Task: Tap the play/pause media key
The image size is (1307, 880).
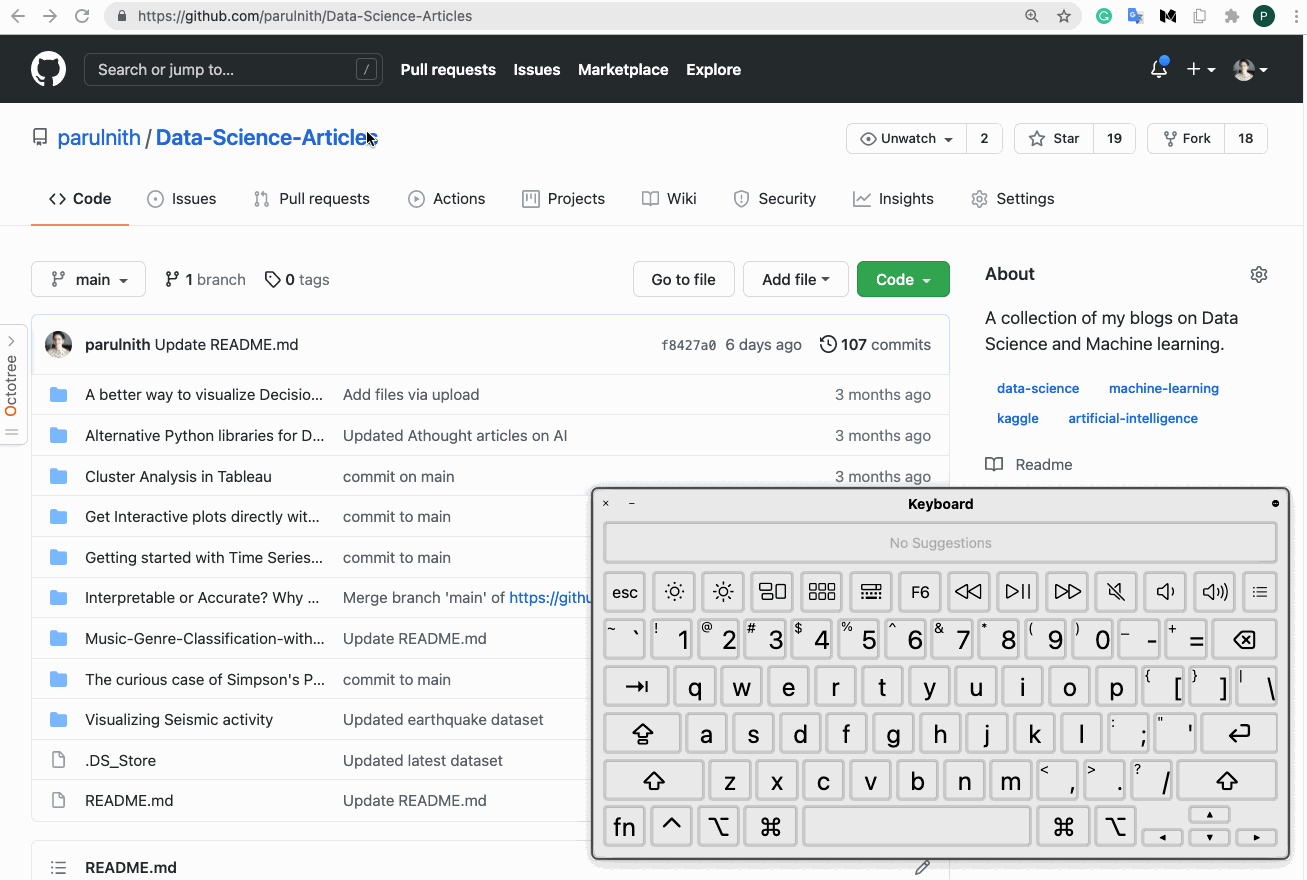Action: point(1018,592)
